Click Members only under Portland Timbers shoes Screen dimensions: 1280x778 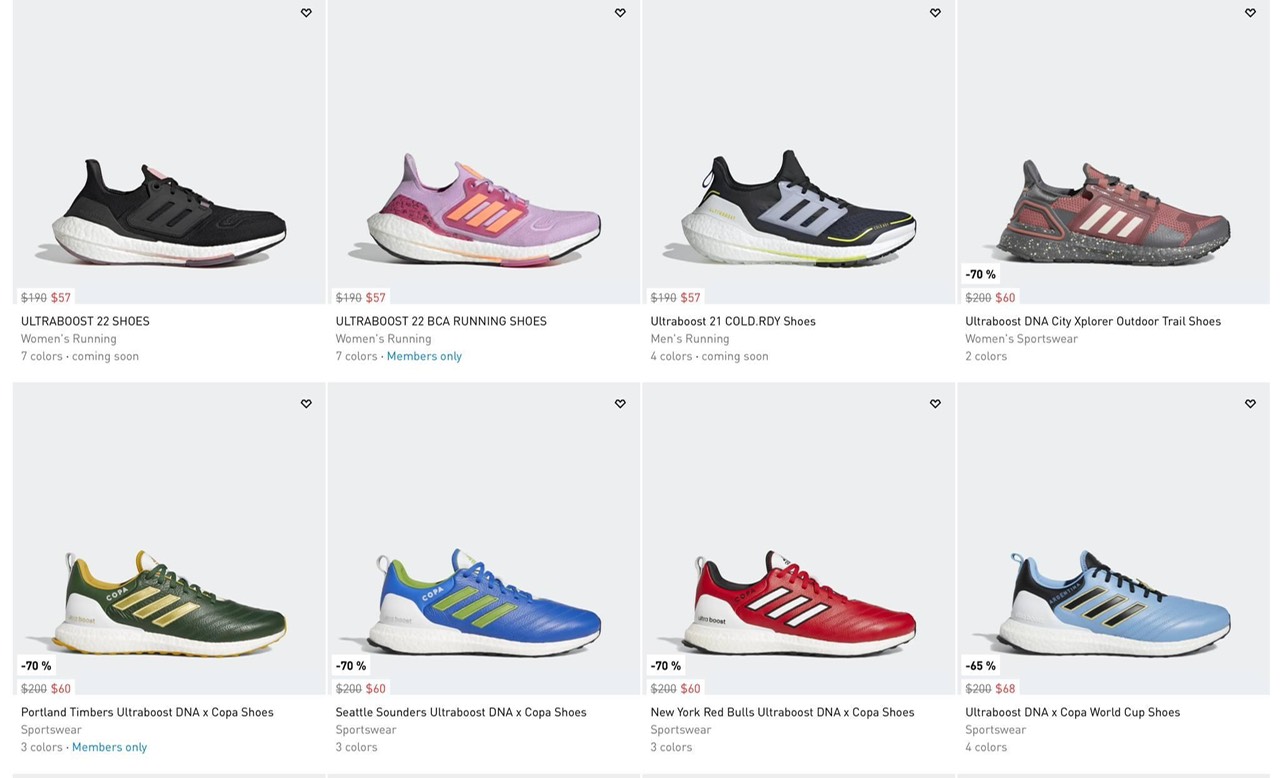(109, 747)
